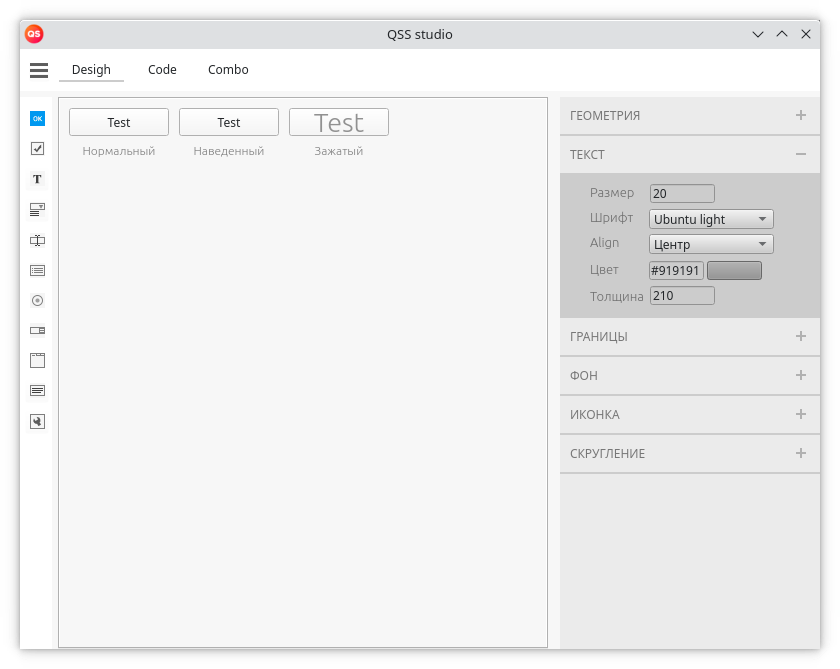This screenshot has width=840, height=669.
Task: Select the push button widget icon
Action: (x=36, y=118)
